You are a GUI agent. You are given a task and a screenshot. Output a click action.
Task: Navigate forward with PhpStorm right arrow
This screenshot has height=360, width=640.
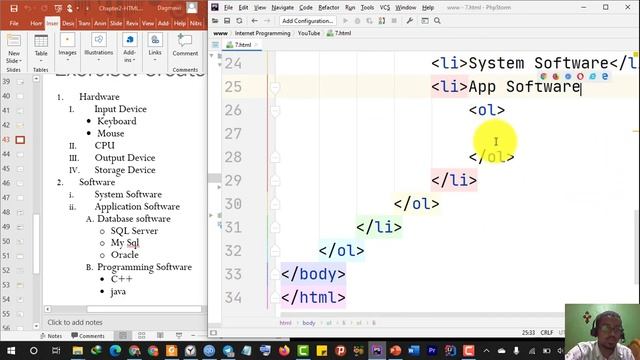click(x=267, y=21)
